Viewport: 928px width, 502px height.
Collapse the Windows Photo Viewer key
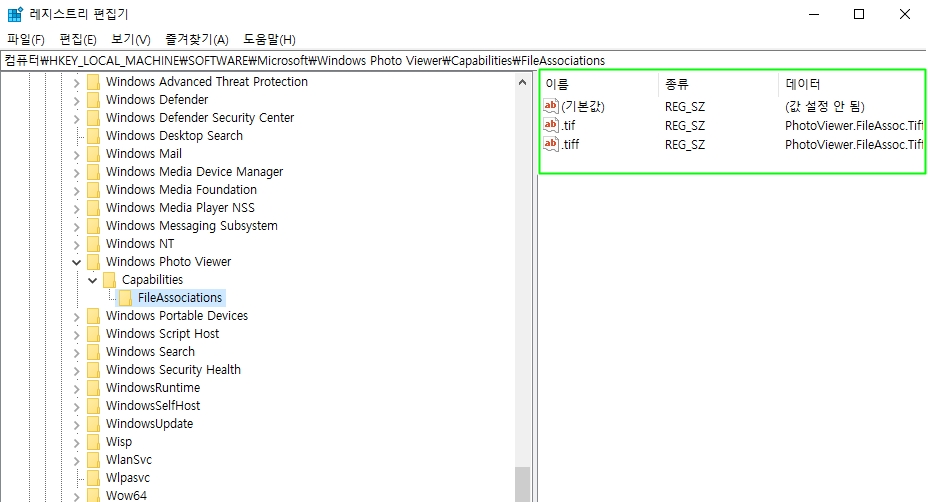[x=76, y=262]
